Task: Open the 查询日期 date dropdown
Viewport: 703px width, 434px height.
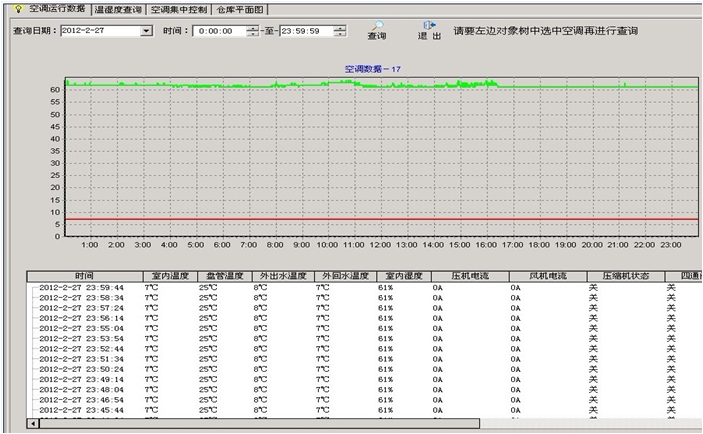Action: (146, 31)
